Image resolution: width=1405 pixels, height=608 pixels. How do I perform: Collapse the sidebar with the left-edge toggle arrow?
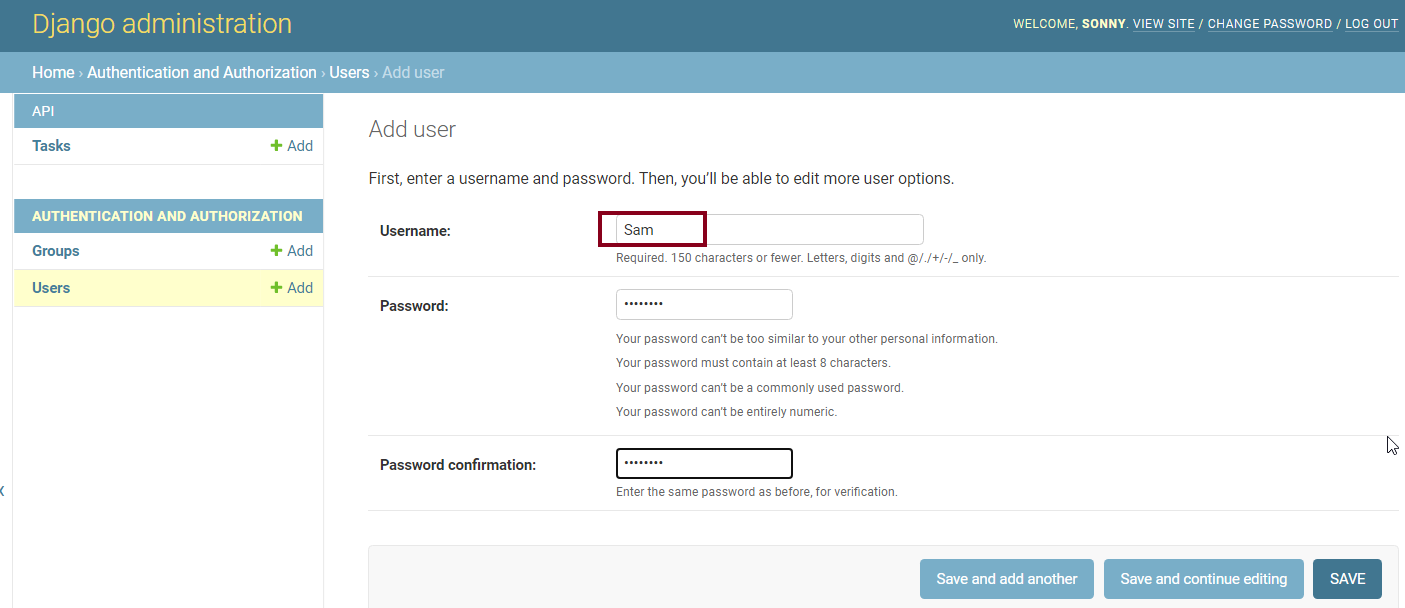(x=2, y=490)
